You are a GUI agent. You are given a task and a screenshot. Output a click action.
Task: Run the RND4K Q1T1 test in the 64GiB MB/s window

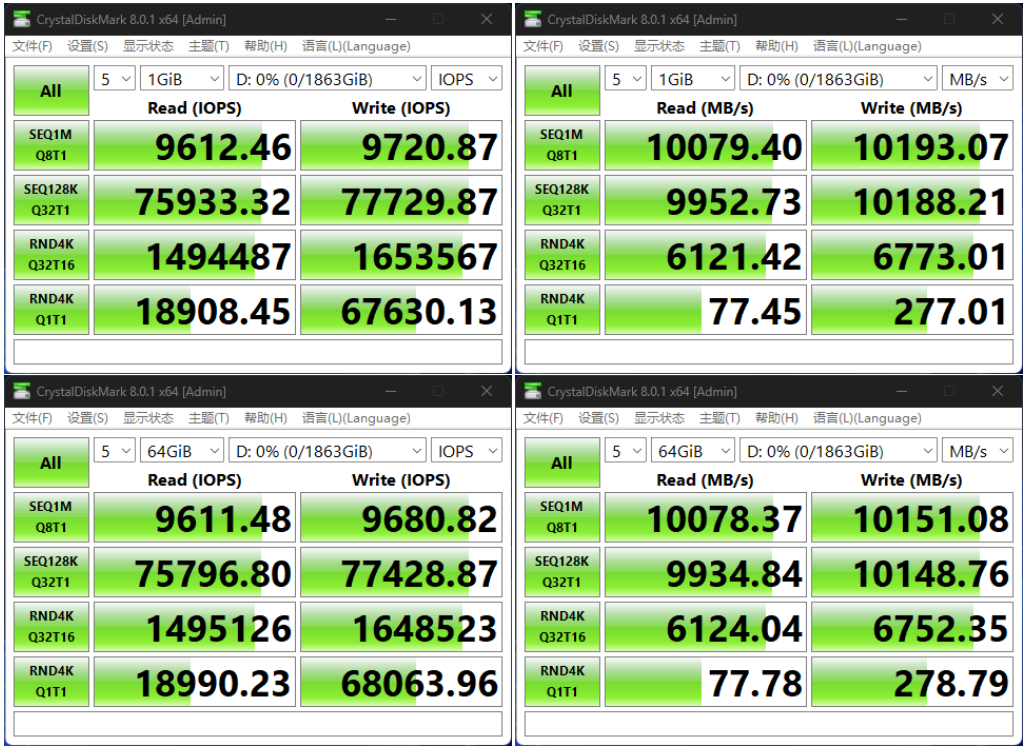coord(561,682)
